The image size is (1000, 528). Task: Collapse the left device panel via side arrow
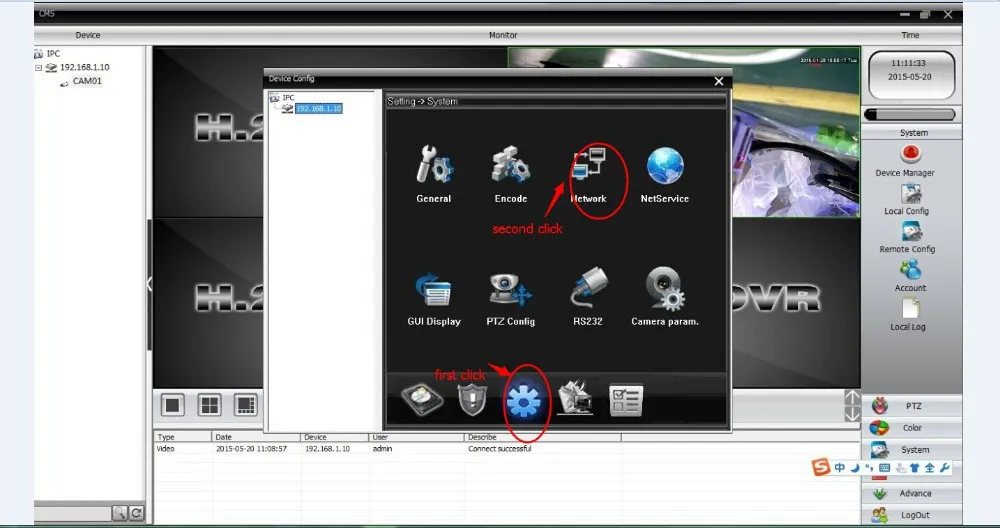[149, 284]
